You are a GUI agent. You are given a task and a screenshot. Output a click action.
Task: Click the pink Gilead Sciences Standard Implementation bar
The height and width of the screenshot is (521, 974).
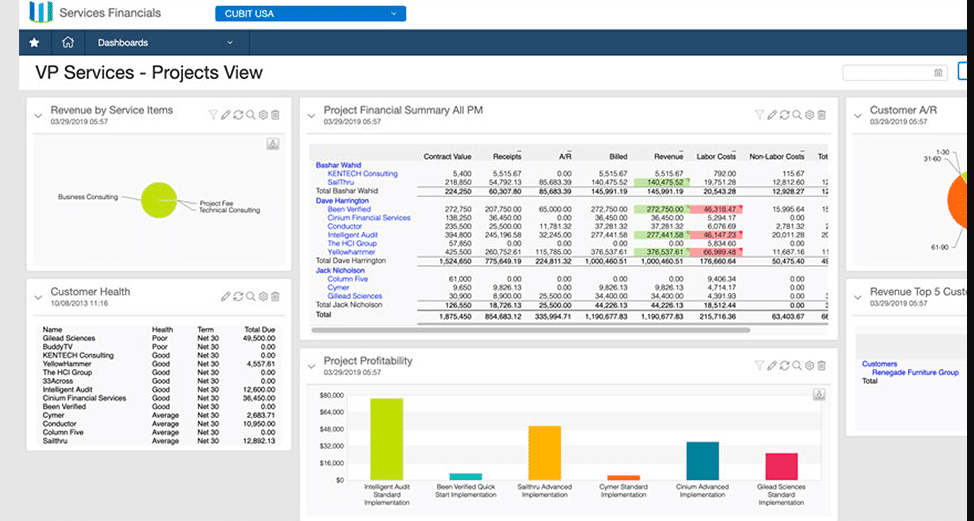click(781, 466)
